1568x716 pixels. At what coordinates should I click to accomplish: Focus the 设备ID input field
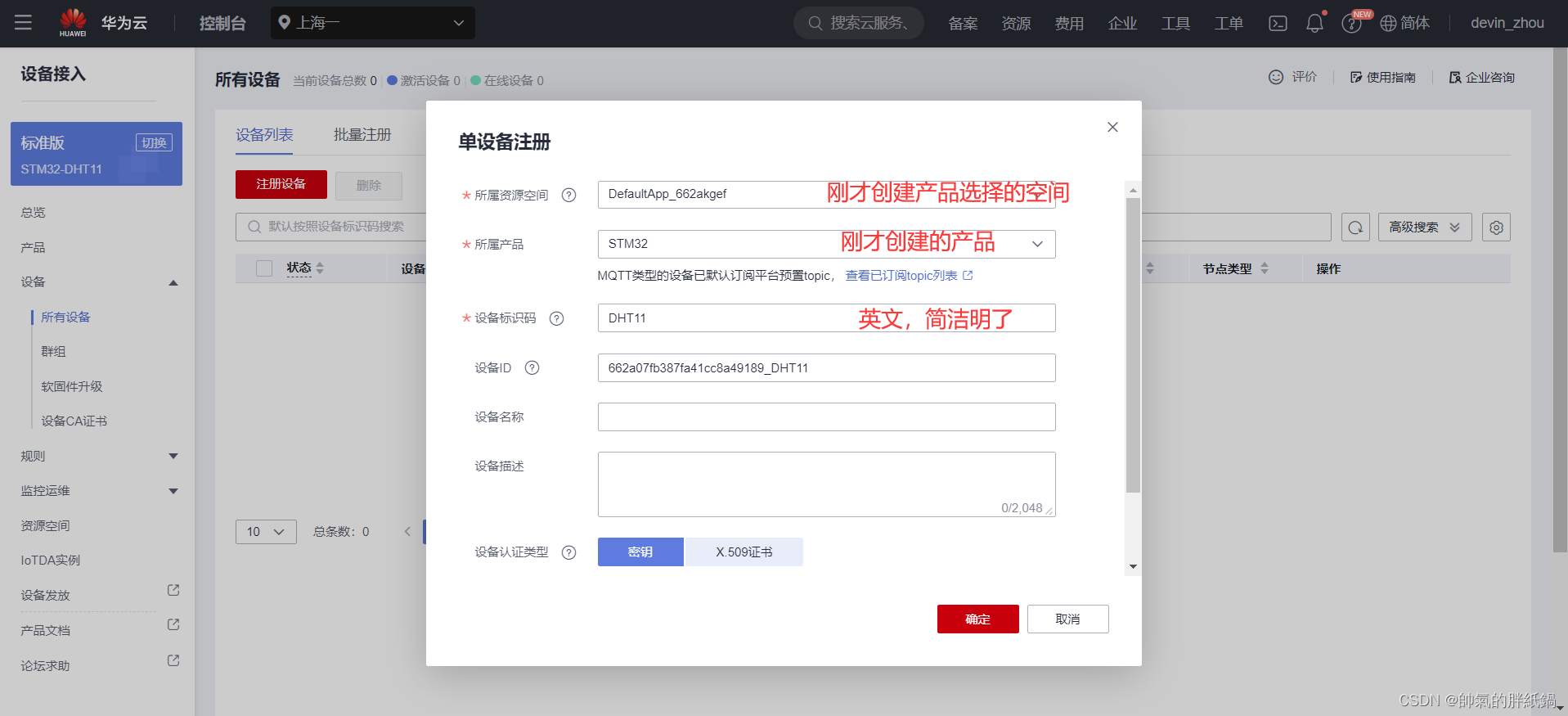[826, 368]
